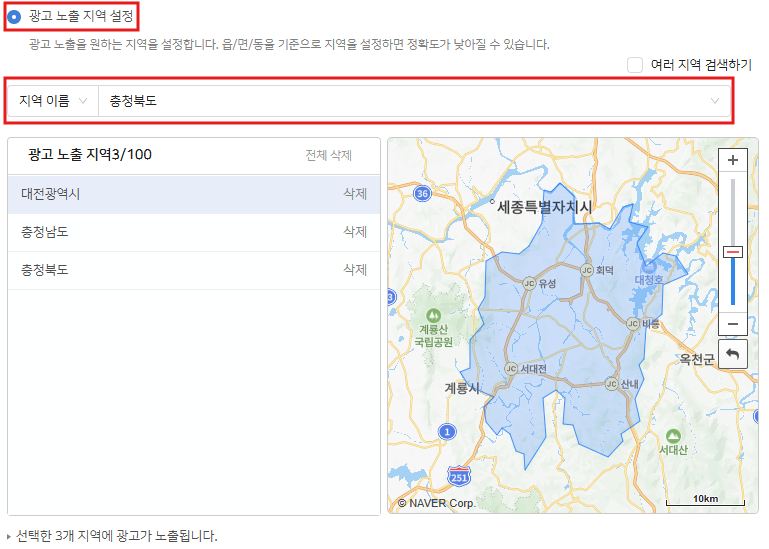769x549 pixels.
Task: Click the 대청호 lake icon on map
Action: pos(649,266)
